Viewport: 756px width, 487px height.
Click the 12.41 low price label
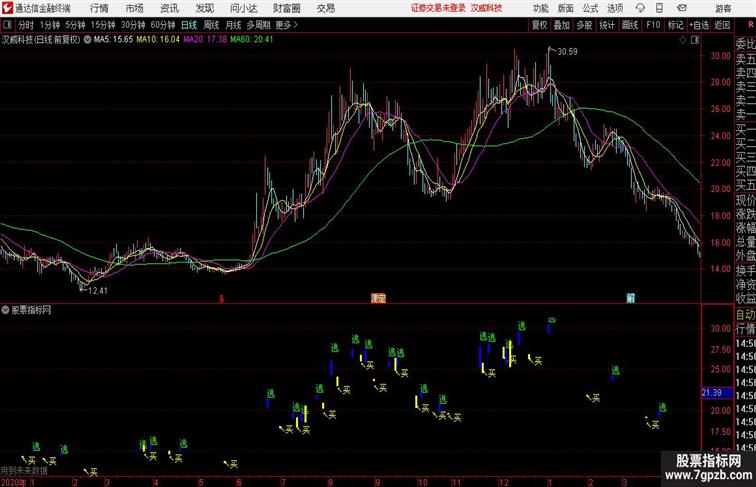tap(98, 291)
